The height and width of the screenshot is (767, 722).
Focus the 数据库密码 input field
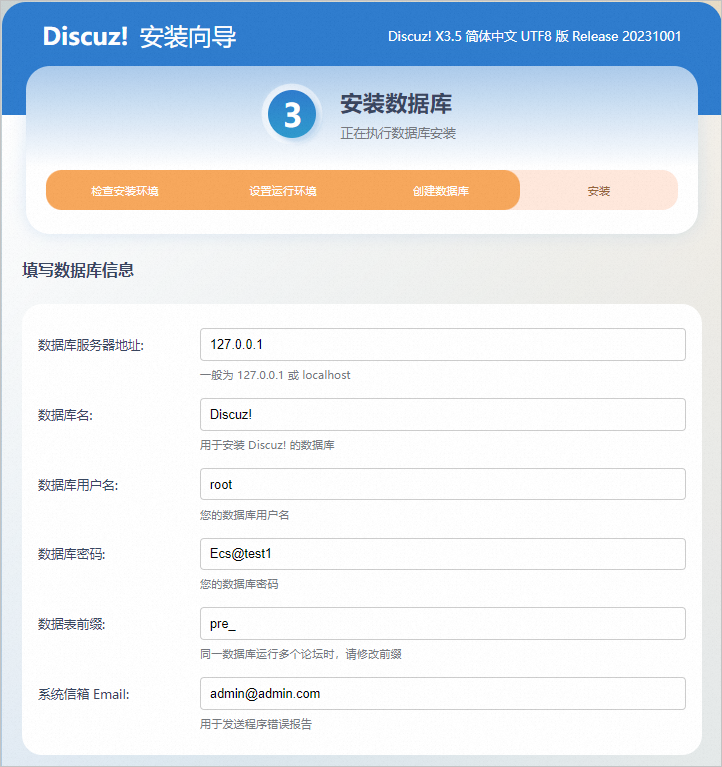click(x=442, y=554)
